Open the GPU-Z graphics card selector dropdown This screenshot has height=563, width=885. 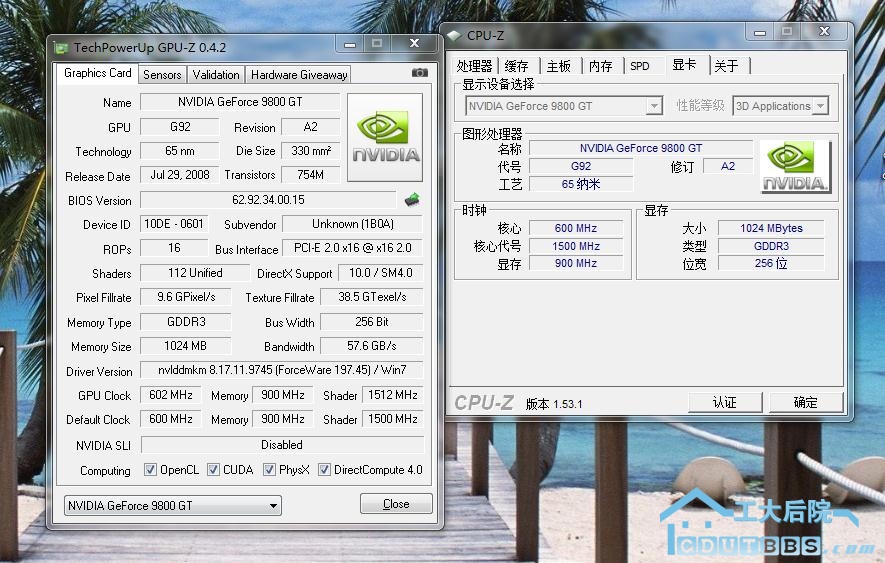click(x=173, y=505)
